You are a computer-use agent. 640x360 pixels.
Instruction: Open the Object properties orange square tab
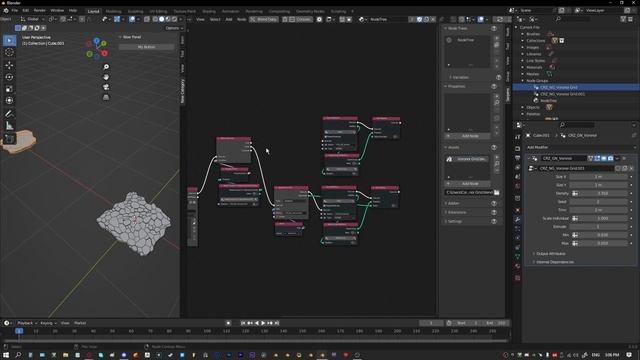click(518, 210)
